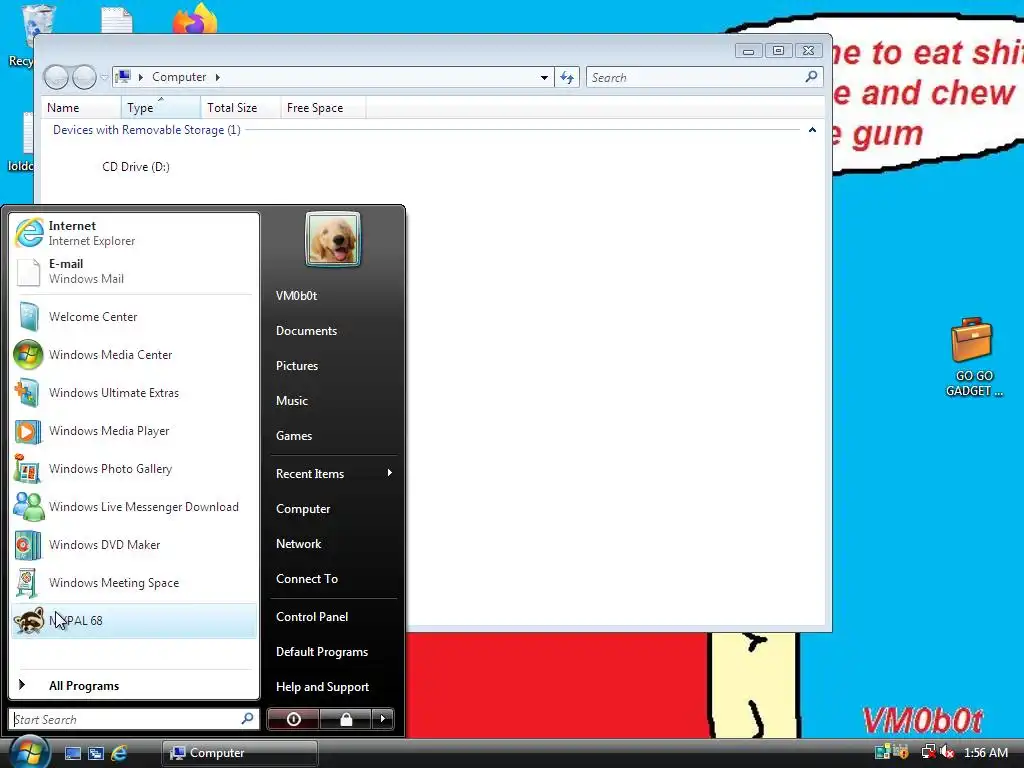Launch Windows Media Center
Image resolution: width=1024 pixels, height=768 pixels.
134,355
